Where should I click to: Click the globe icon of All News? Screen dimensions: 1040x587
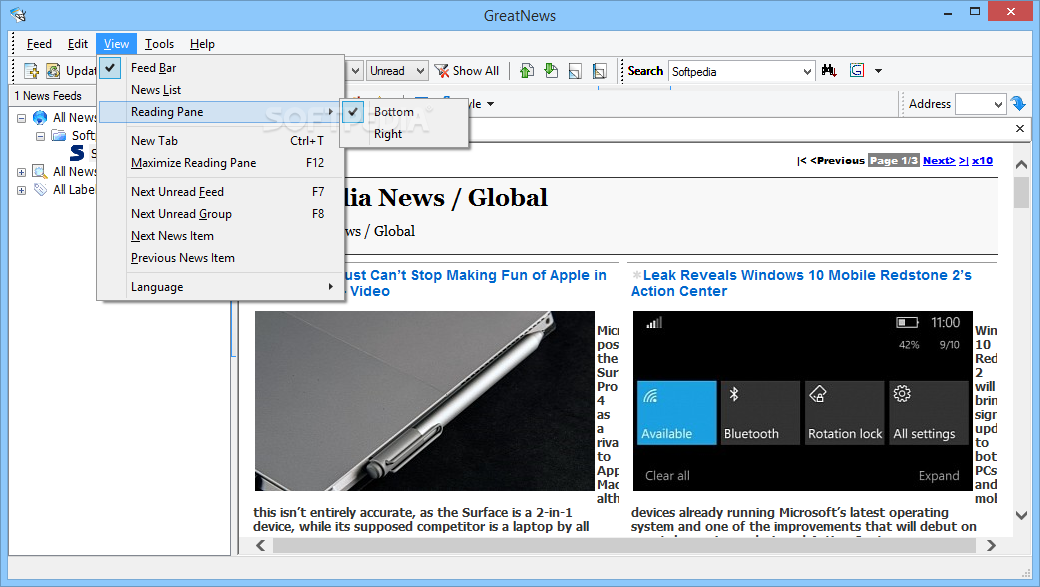[x=40, y=117]
